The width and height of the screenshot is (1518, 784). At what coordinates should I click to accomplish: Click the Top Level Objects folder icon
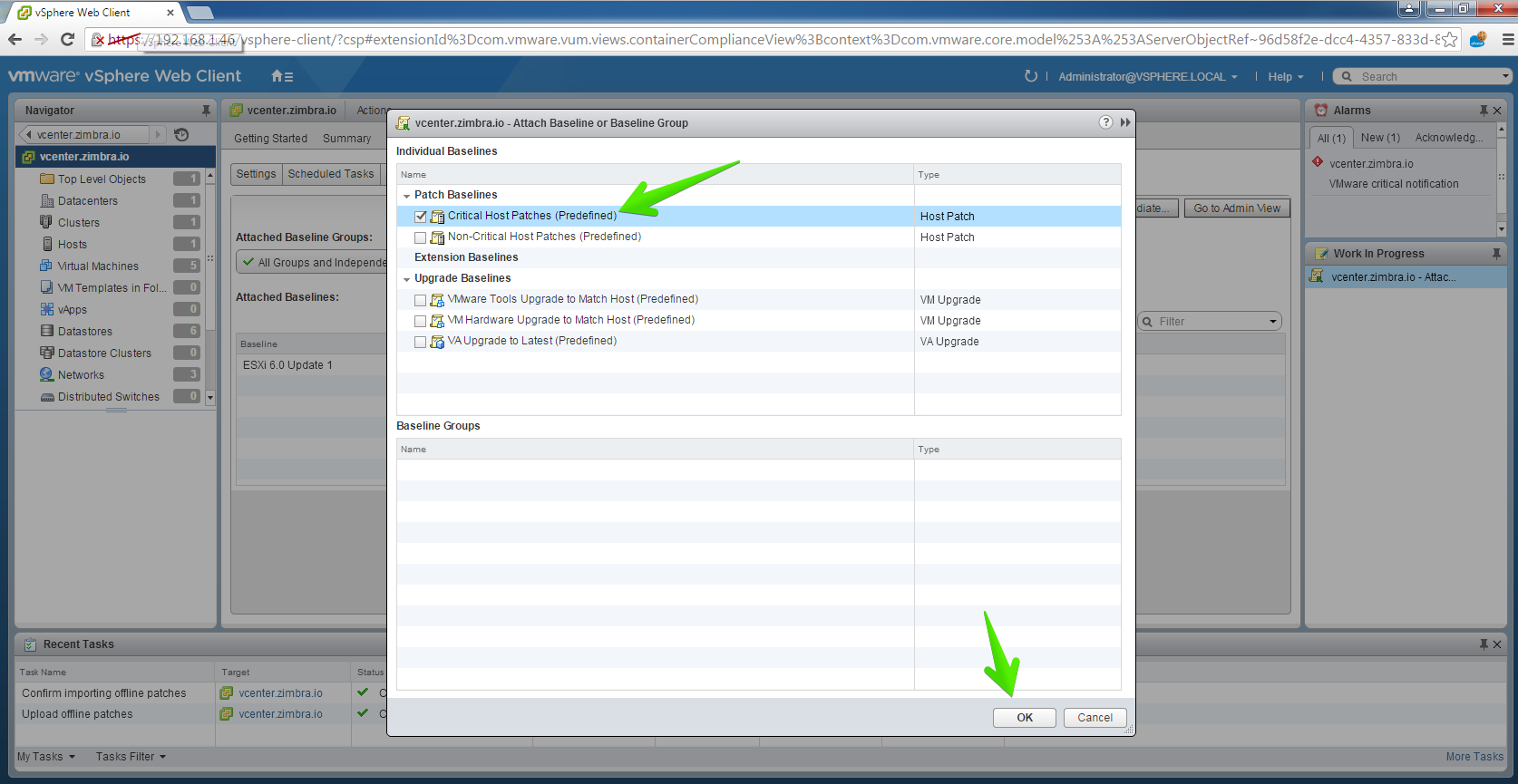click(47, 179)
